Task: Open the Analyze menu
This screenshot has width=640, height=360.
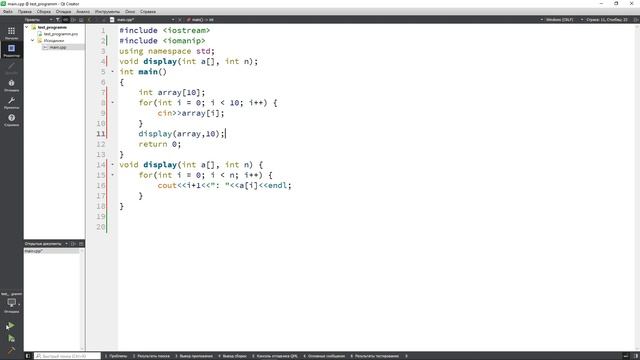Action: 83,11
